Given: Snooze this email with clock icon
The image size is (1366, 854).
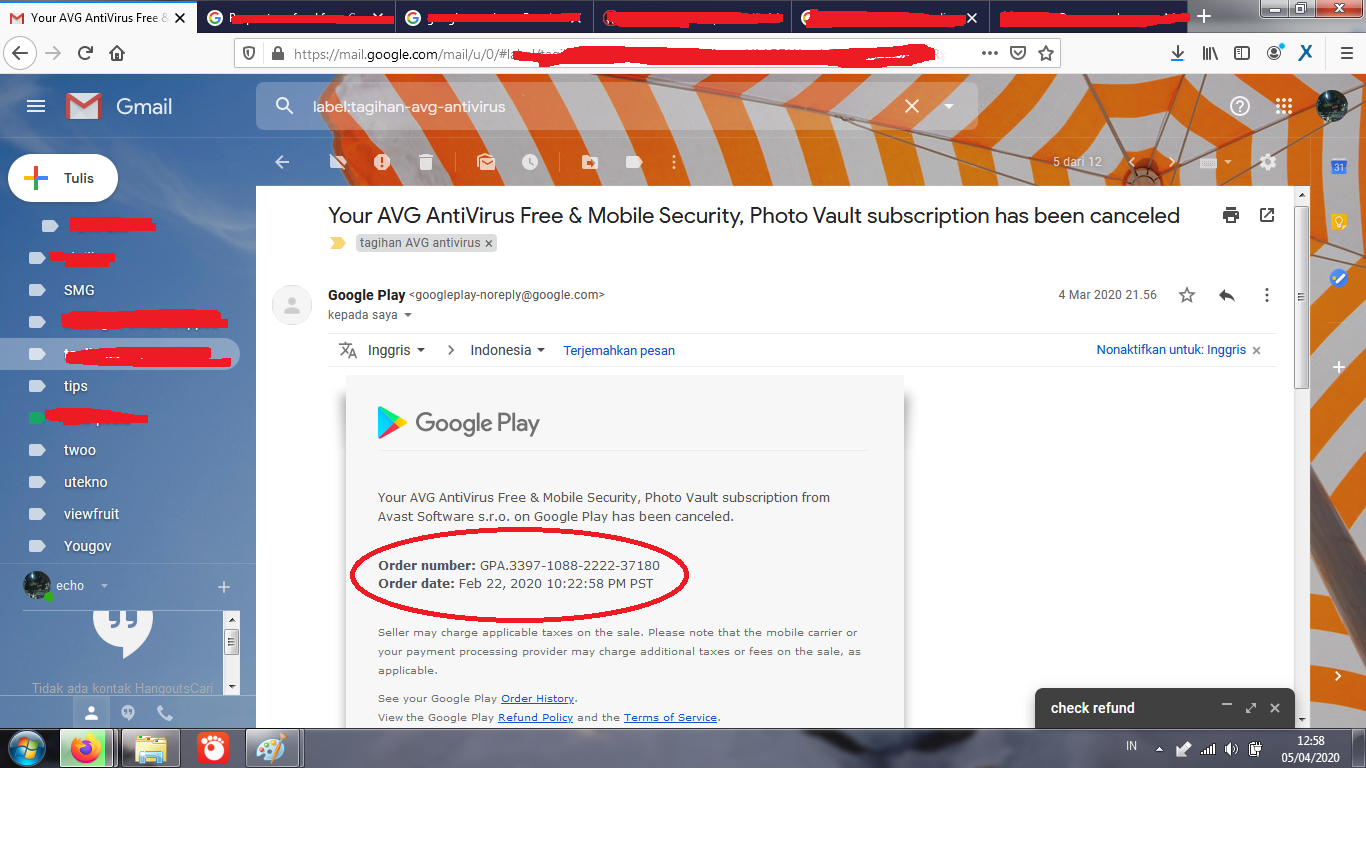Looking at the screenshot, I should pyautogui.click(x=530, y=162).
